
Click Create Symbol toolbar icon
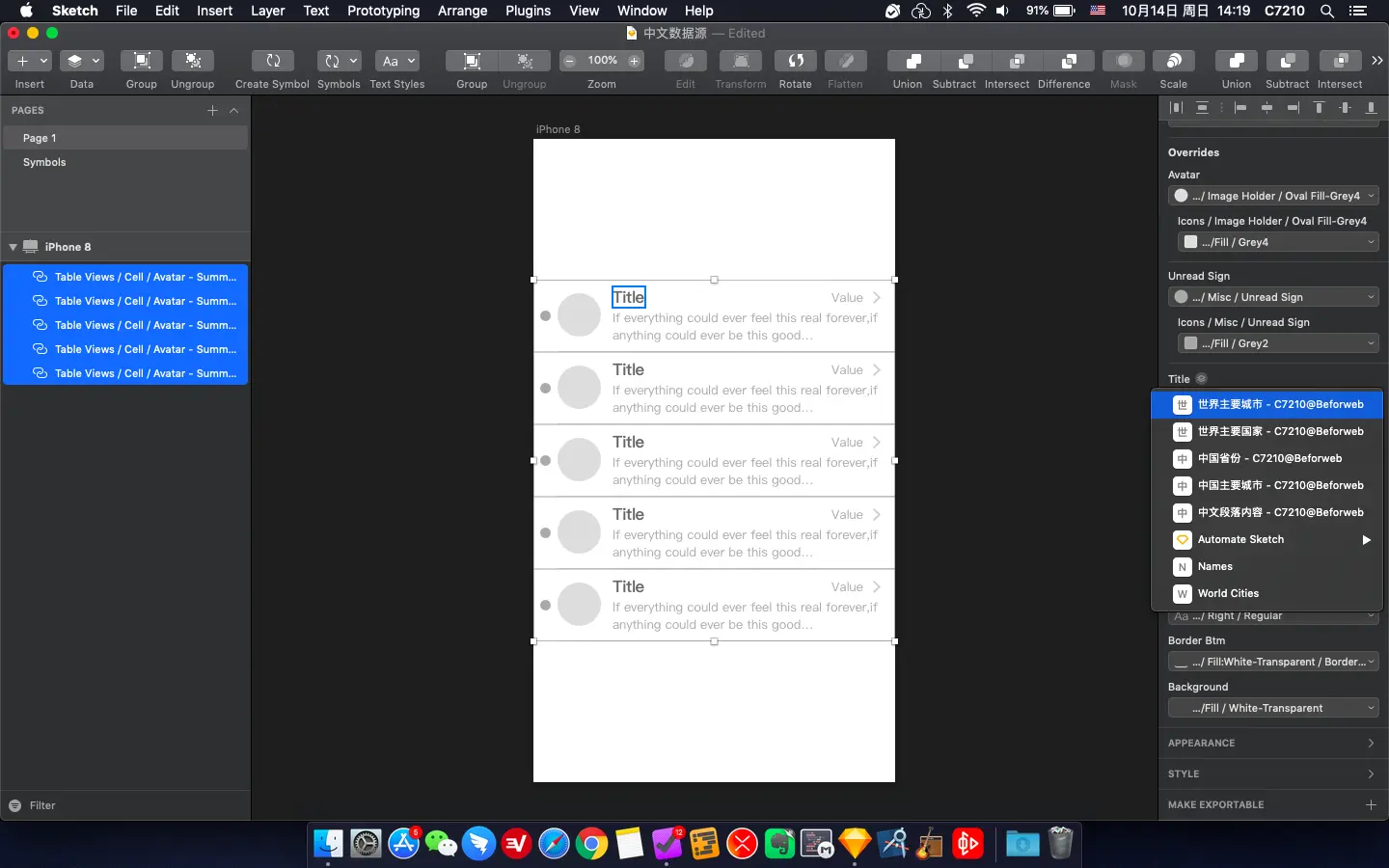(x=272, y=61)
